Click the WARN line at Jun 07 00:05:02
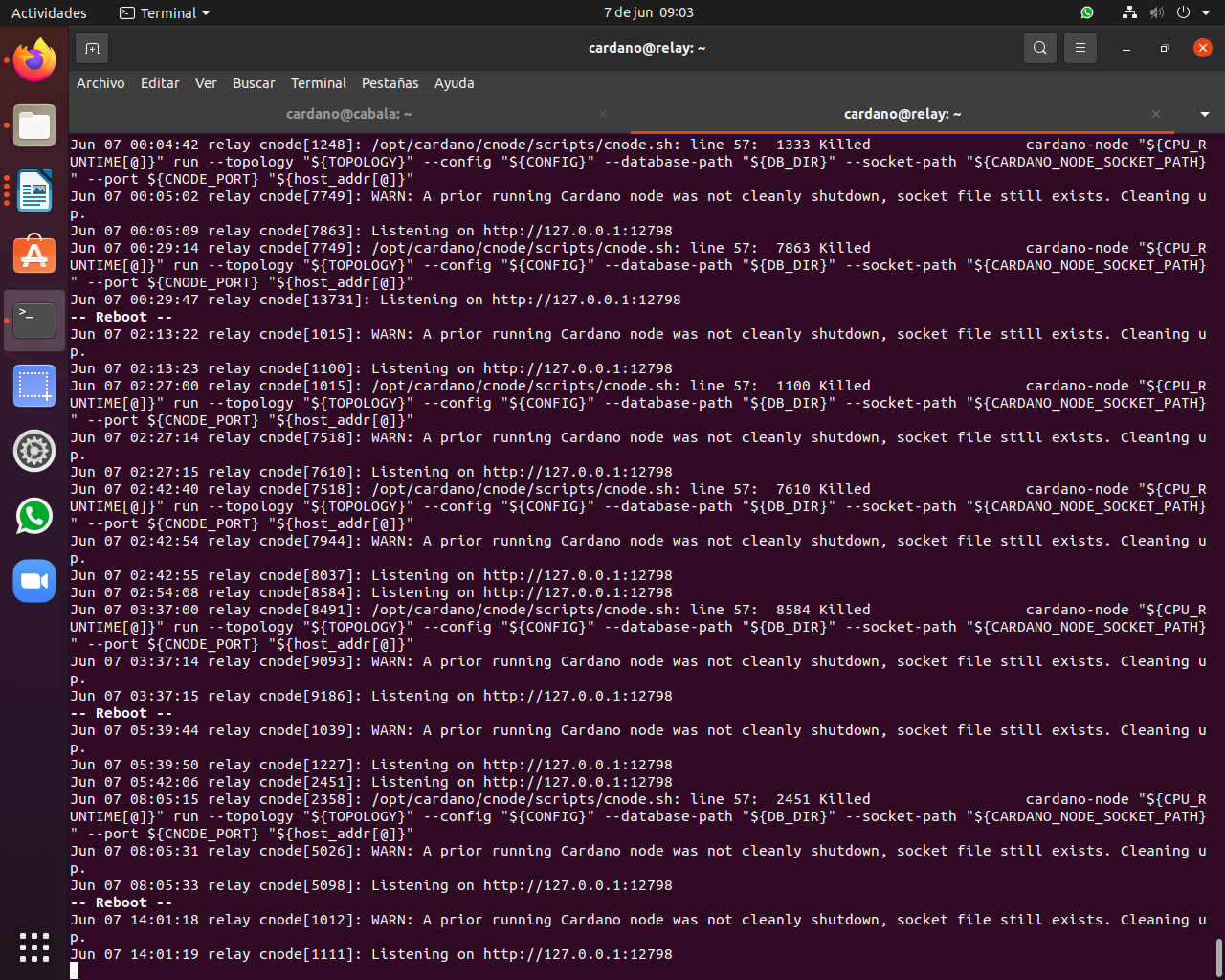This screenshot has width=1225, height=980. click(x=638, y=205)
